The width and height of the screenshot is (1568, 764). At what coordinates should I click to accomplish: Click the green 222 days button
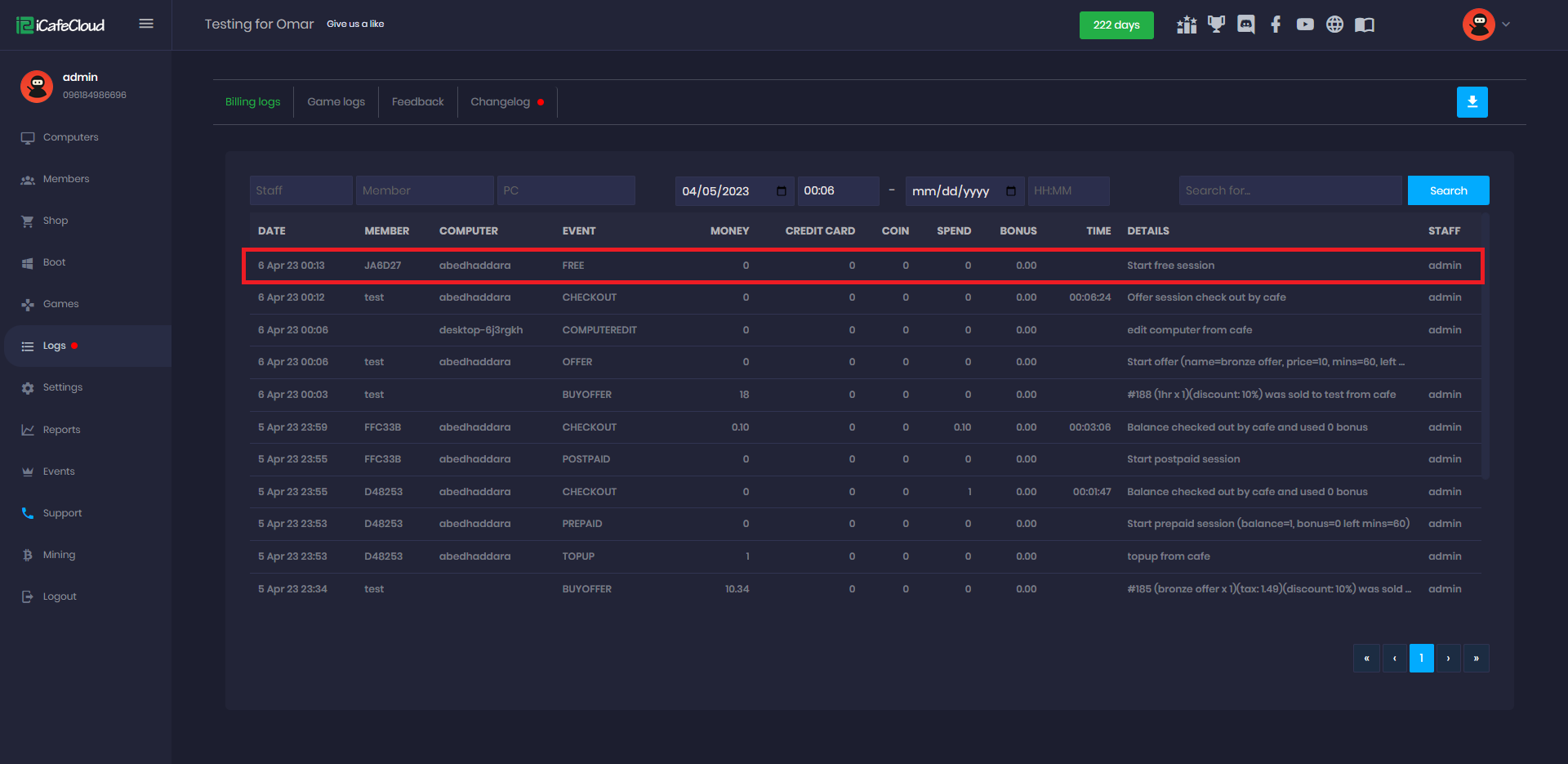[1116, 25]
